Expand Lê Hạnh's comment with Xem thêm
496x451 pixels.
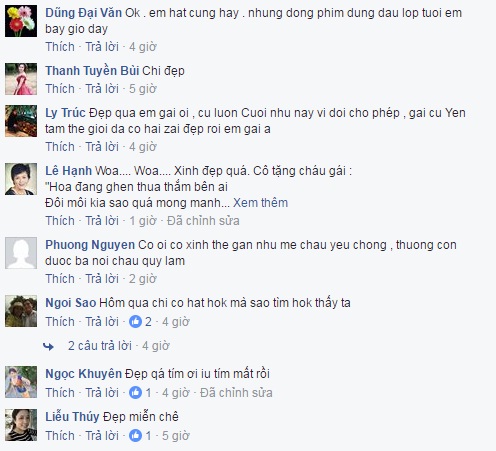(260, 203)
